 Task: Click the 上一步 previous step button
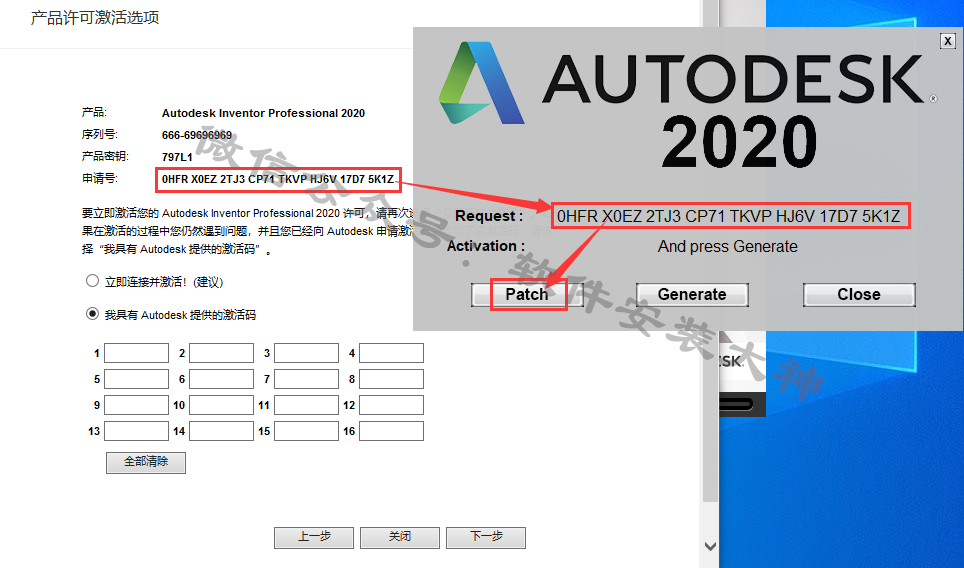tap(314, 537)
